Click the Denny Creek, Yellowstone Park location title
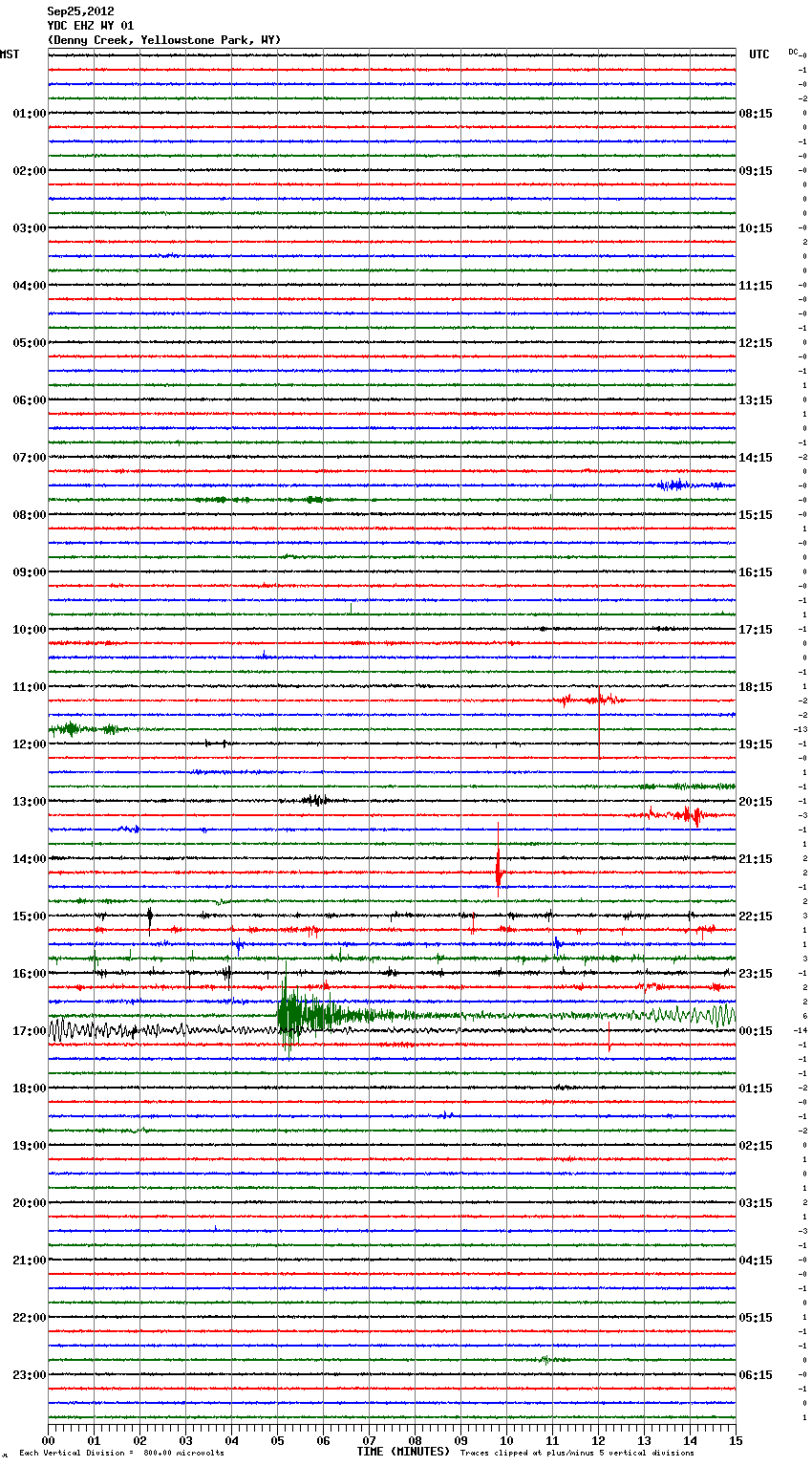The height and width of the screenshot is (1466, 812). click(x=164, y=40)
